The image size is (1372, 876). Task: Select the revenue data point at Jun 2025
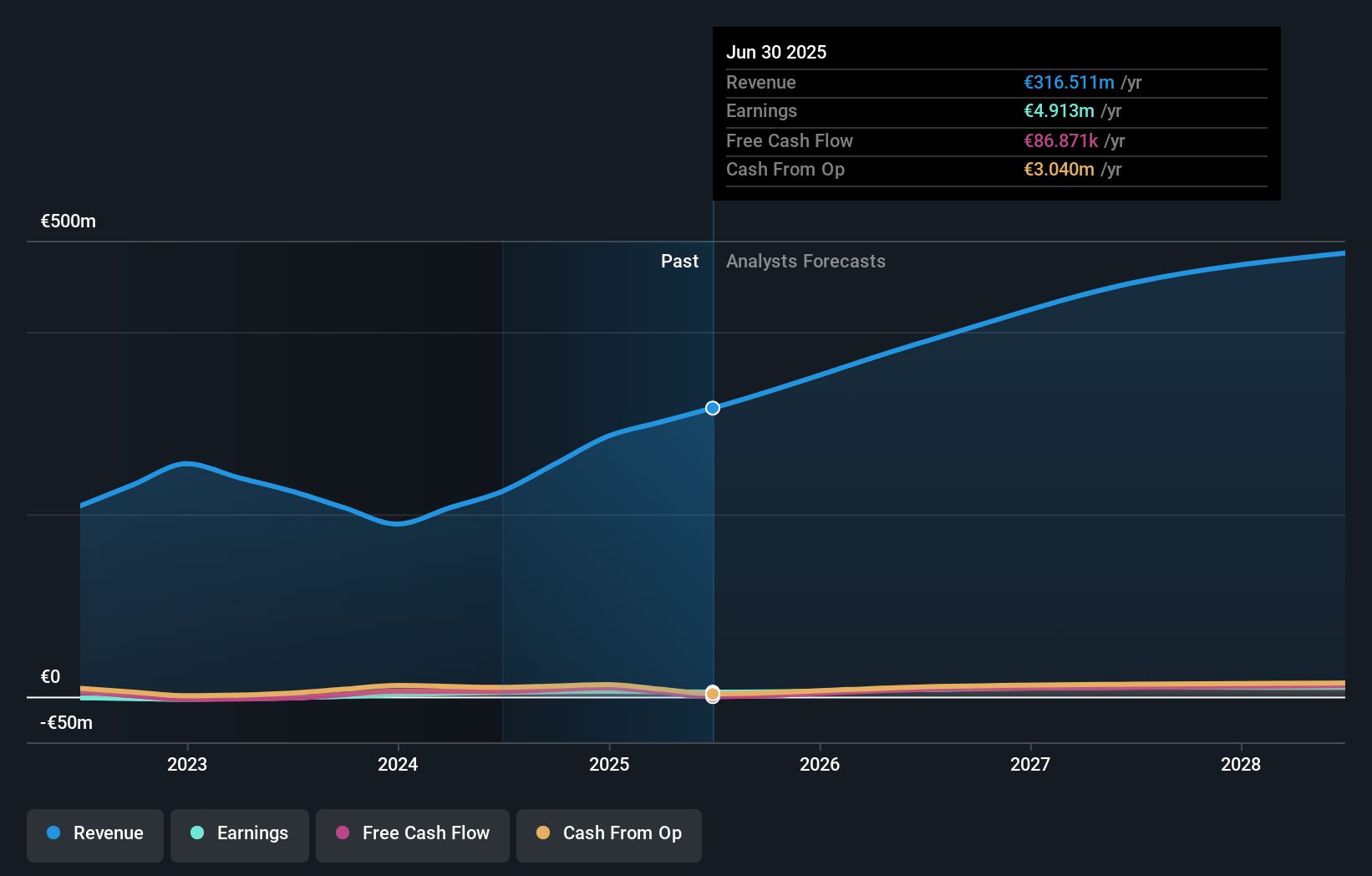(x=713, y=408)
